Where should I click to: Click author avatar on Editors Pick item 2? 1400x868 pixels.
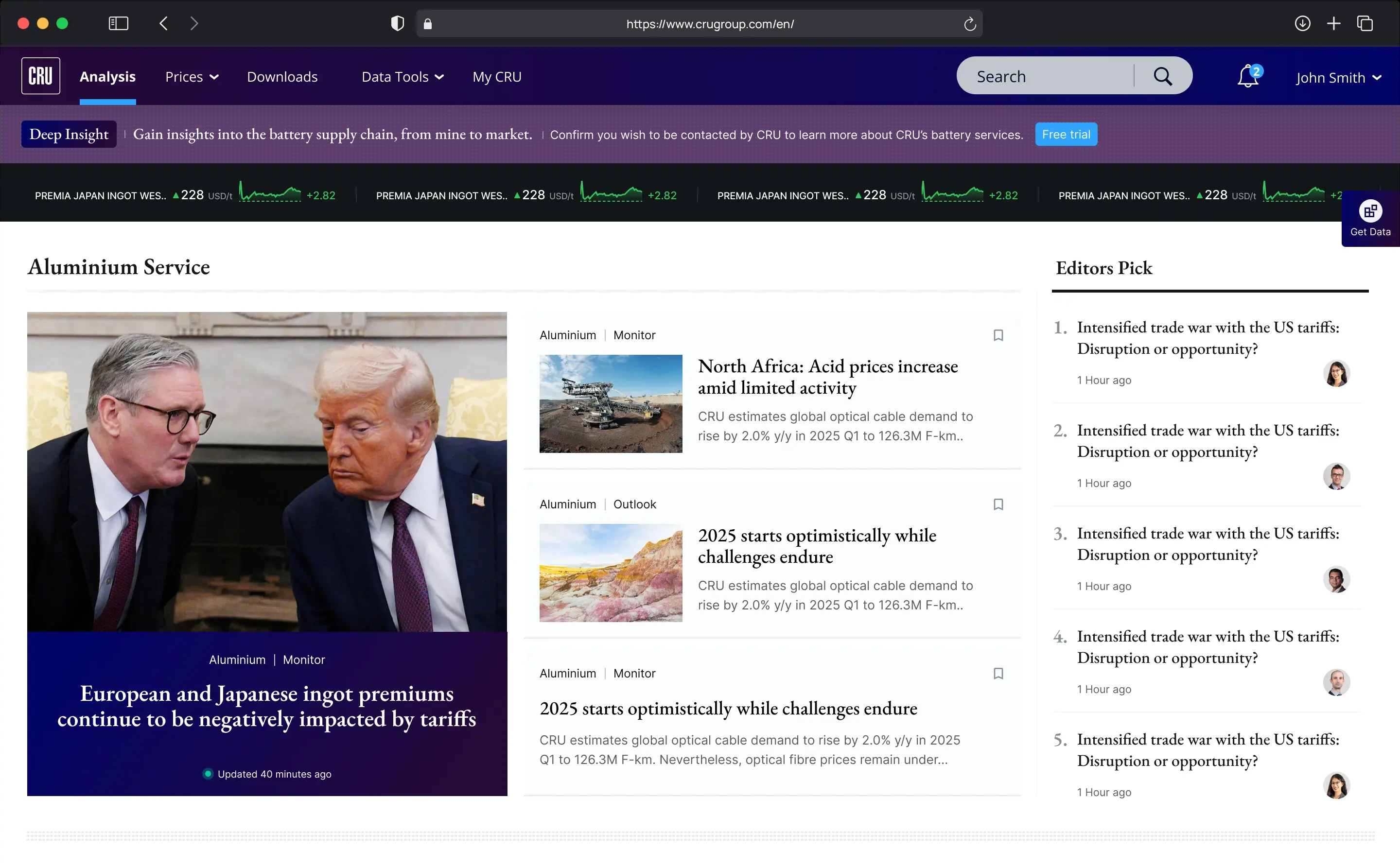[x=1336, y=476]
